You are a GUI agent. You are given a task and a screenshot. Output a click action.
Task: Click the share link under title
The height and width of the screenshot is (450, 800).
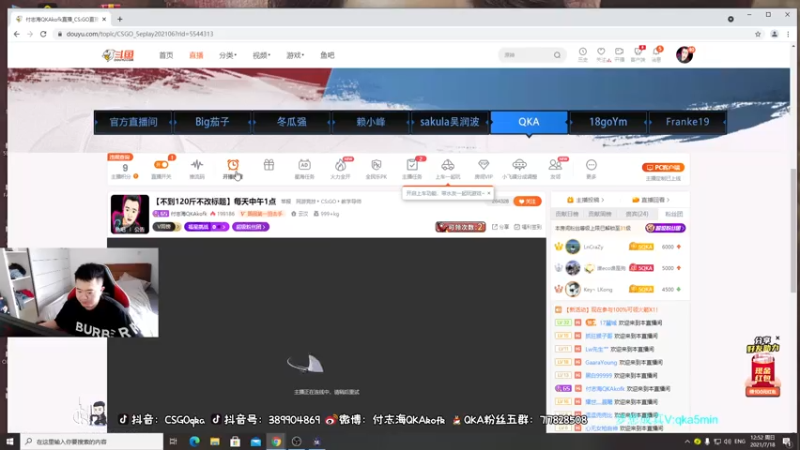pyautogui.click(x=501, y=227)
